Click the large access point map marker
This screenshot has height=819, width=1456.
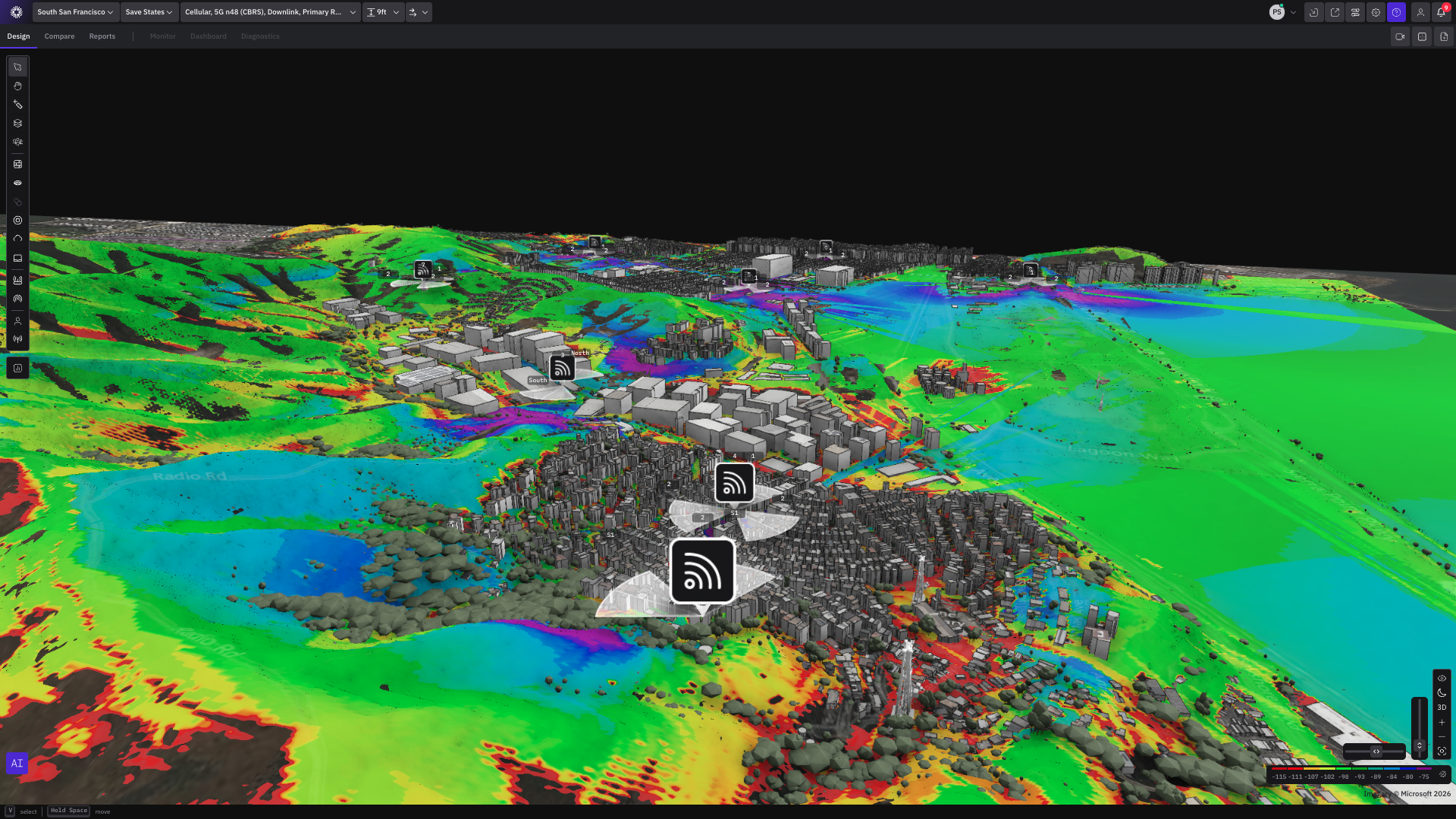702,571
